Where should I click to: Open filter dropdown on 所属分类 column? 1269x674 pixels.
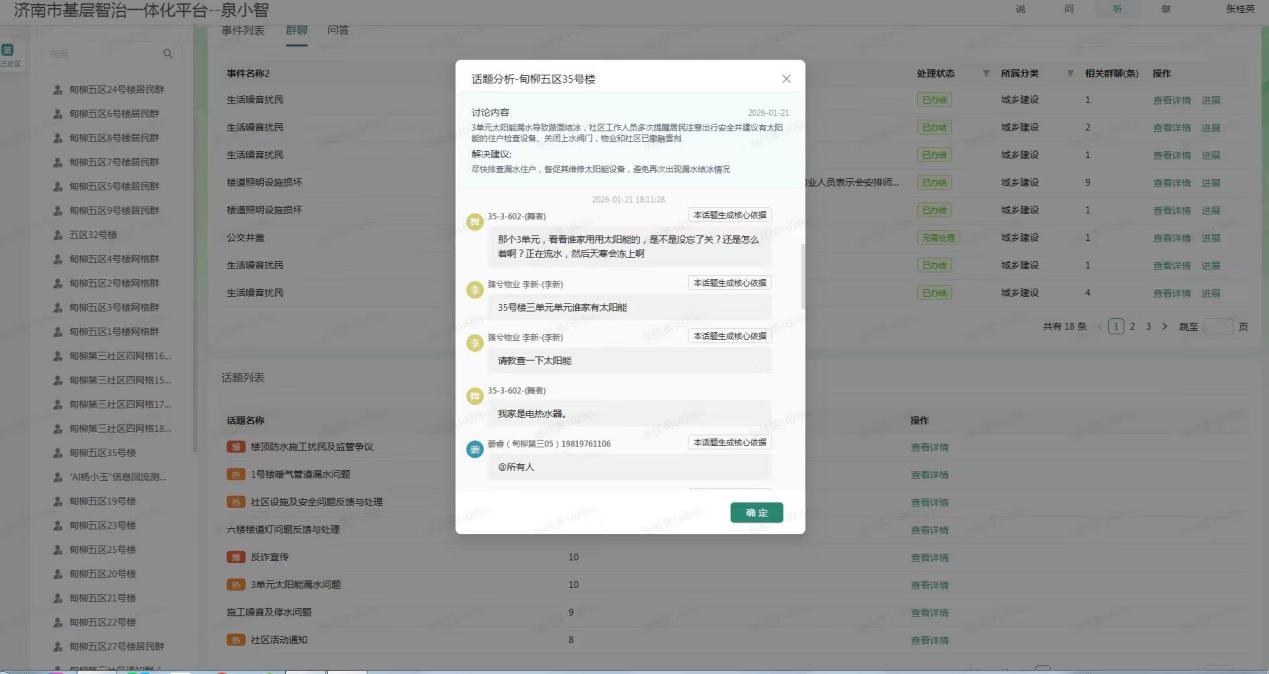pyautogui.click(x=1071, y=74)
